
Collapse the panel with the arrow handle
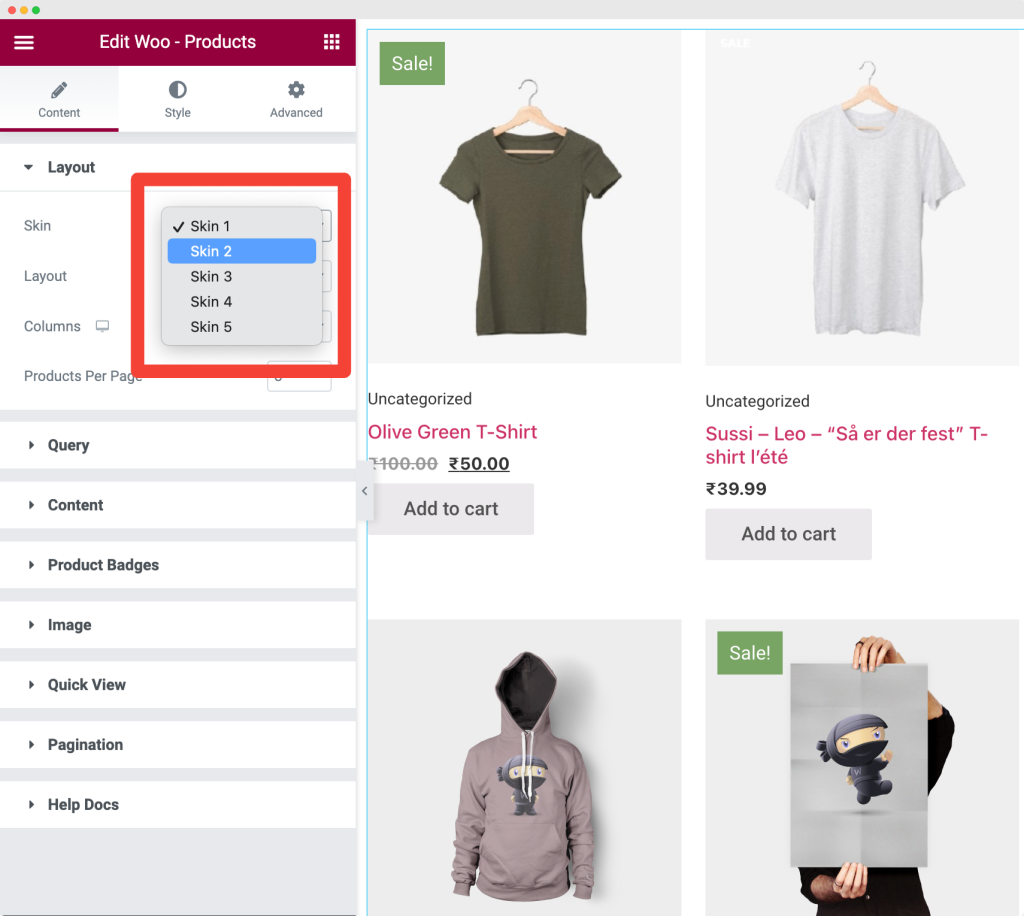pyautogui.click(x=364, y=491)
